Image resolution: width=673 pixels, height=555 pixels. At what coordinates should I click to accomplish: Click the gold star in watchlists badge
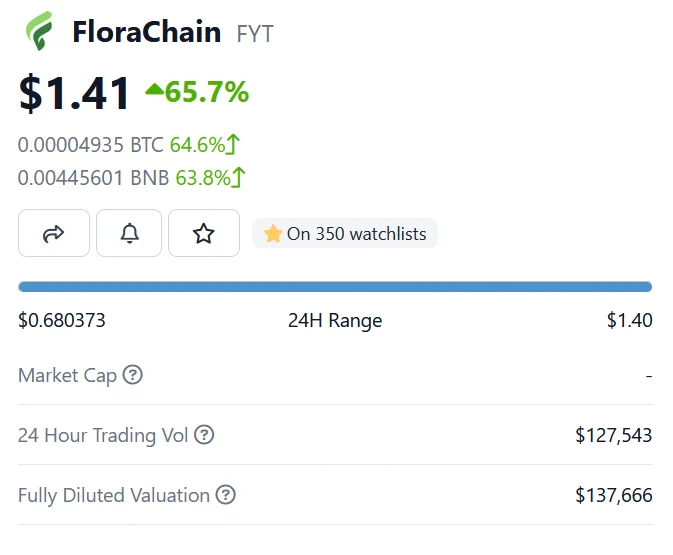coord(273,234)
